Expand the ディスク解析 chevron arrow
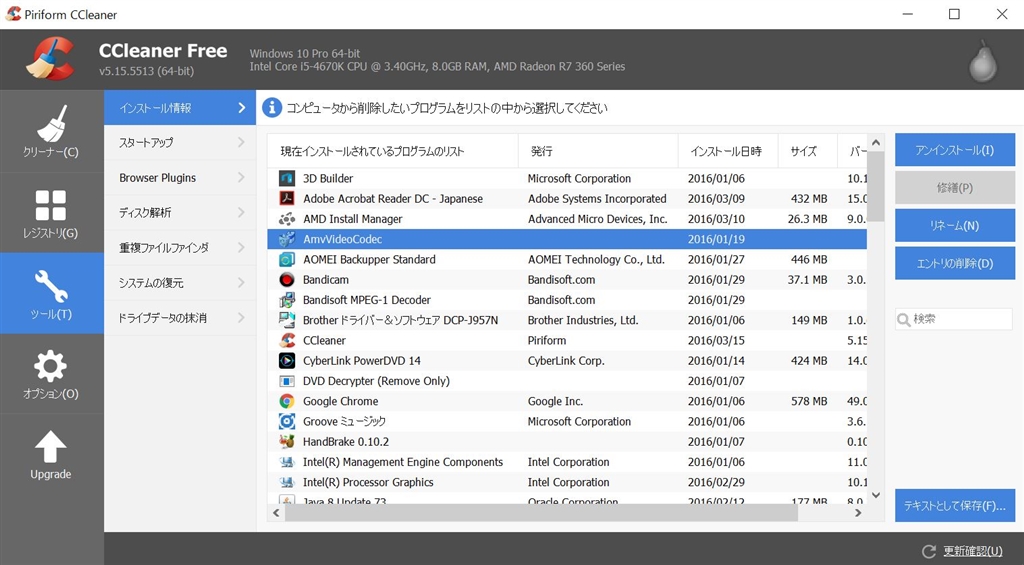1024x565 pixels. point(241,213)
